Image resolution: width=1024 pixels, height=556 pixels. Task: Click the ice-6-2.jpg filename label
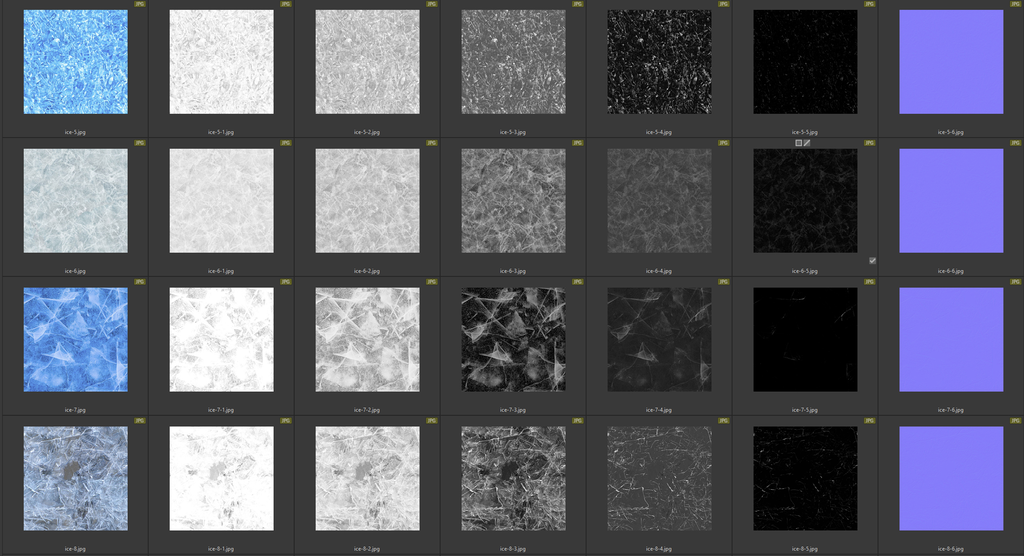click(x=367, y=271)
